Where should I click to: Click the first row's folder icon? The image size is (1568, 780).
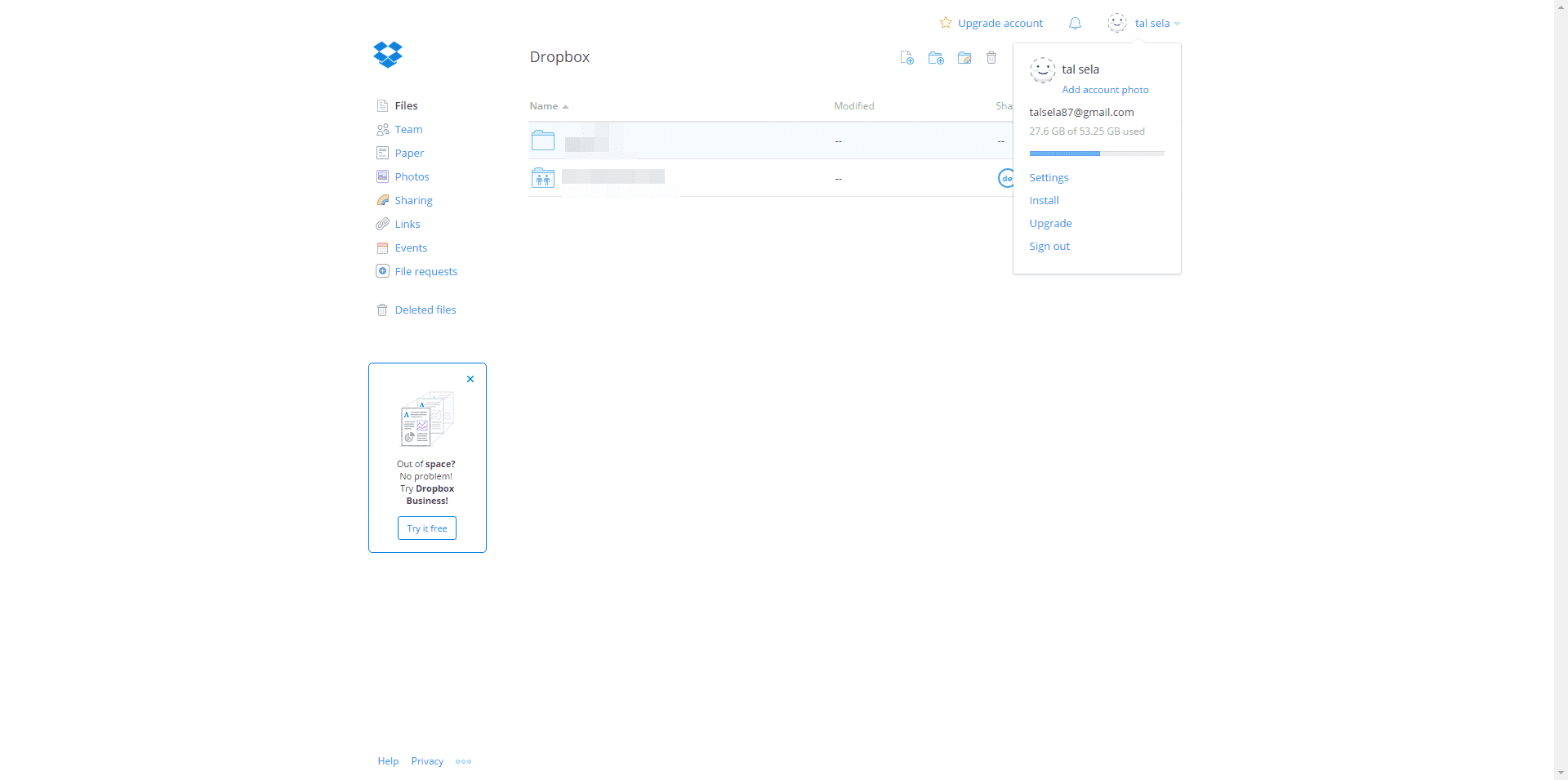coord(543,140)
